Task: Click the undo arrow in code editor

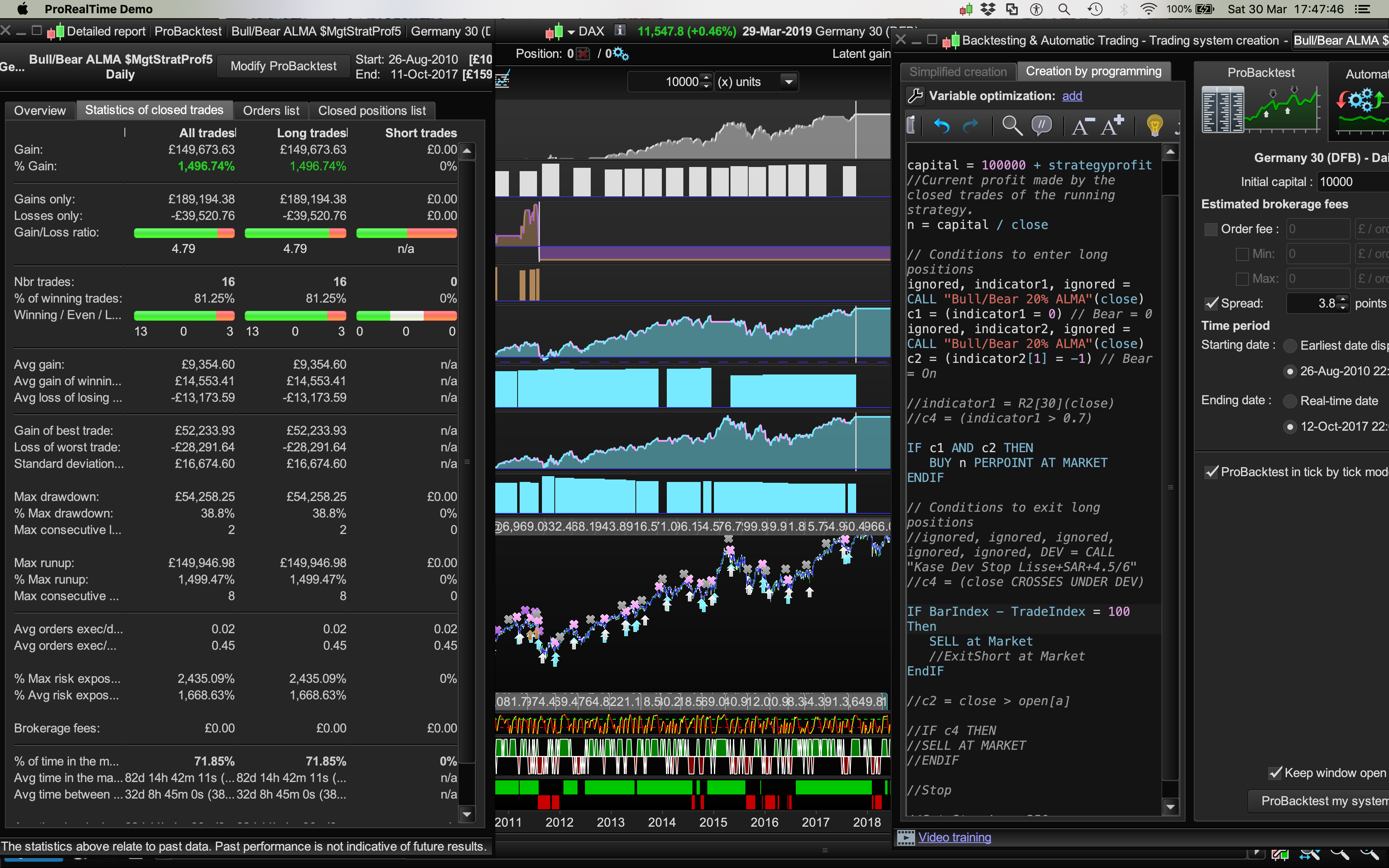Action: [941, 126]
